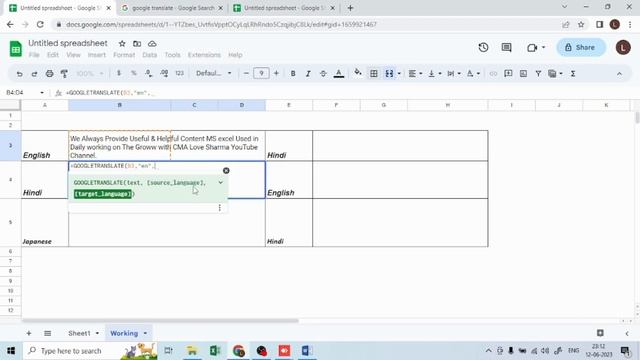The width and height of the screenshot is (640, 360).
Task: Star the Untitled spreadsheet
Action: 122,44
